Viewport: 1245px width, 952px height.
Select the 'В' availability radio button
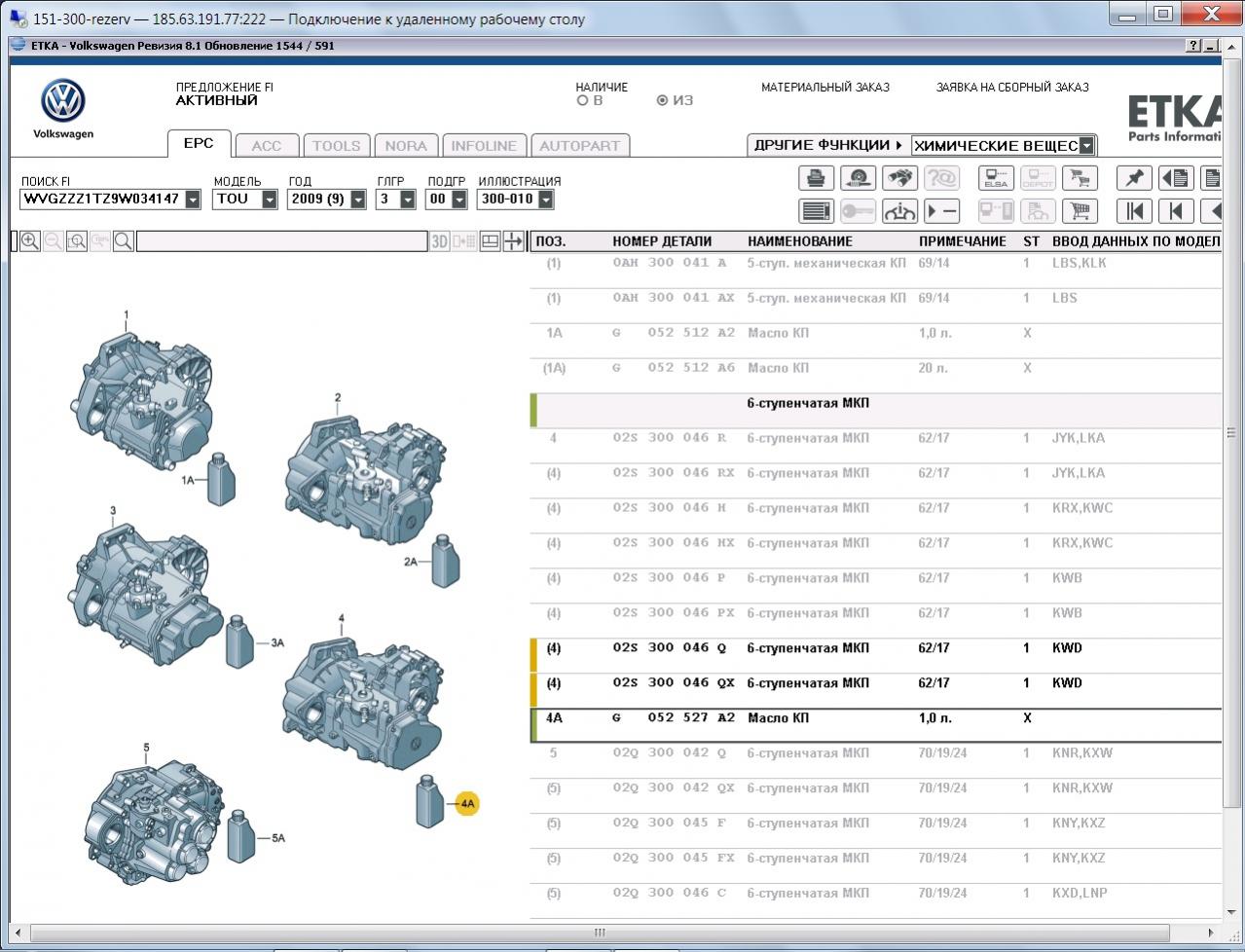[582, 100]
